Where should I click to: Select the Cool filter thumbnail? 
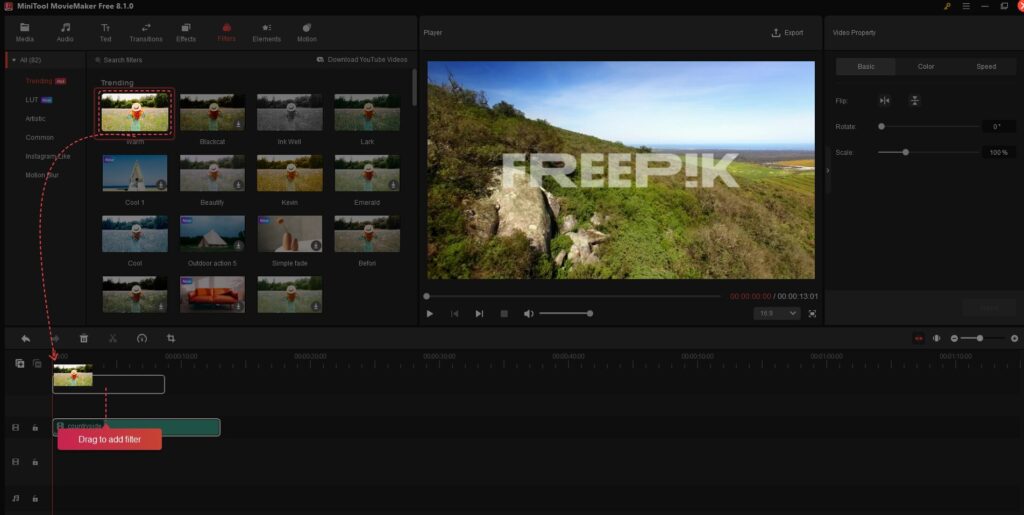[x=135, y=234]
